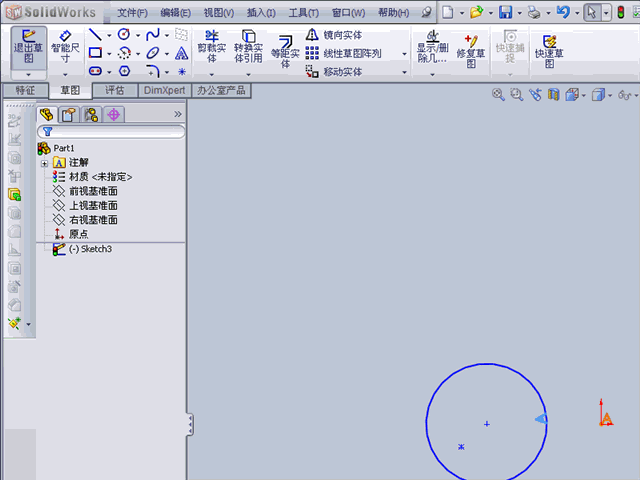Image resolution: width=640 pixels, height=480 pixels.
Task: Open the Rectangle tool dropdown arrow
Action: 109,54
